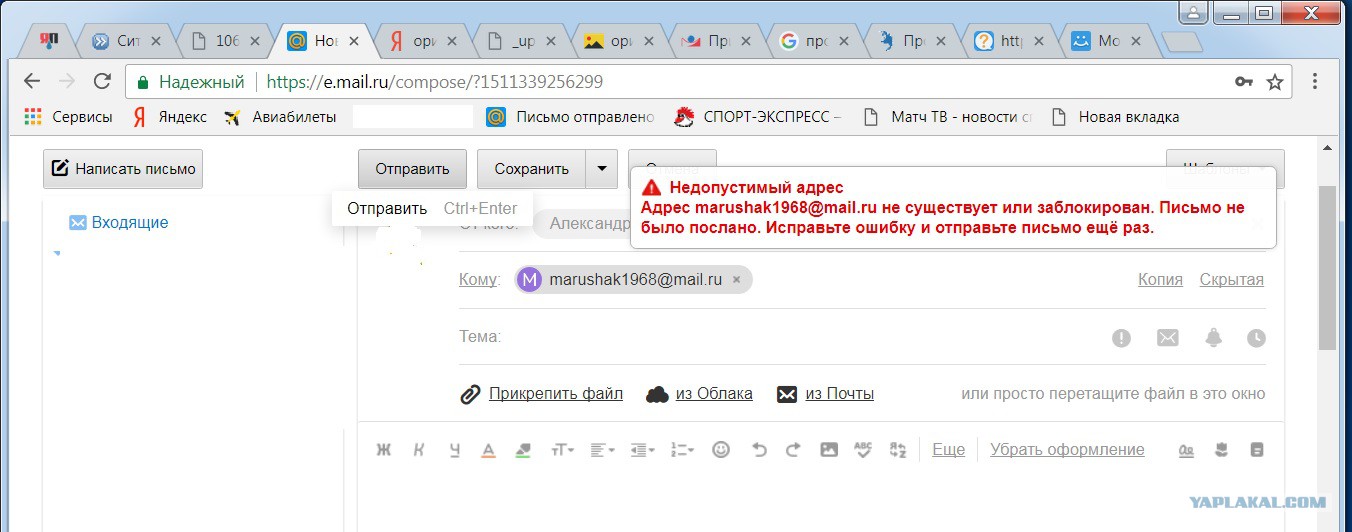Open the Еще formatting options
Screen dimensions: 1352x532
948,450
